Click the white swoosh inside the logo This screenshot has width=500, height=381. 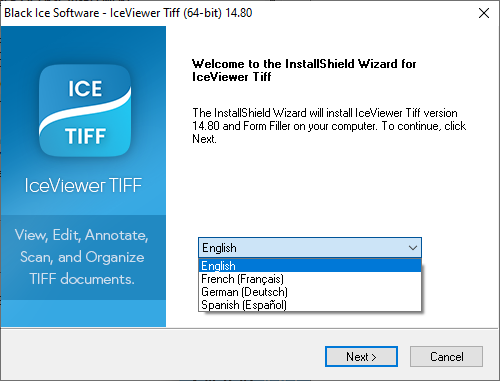click(x=85, y=112)
